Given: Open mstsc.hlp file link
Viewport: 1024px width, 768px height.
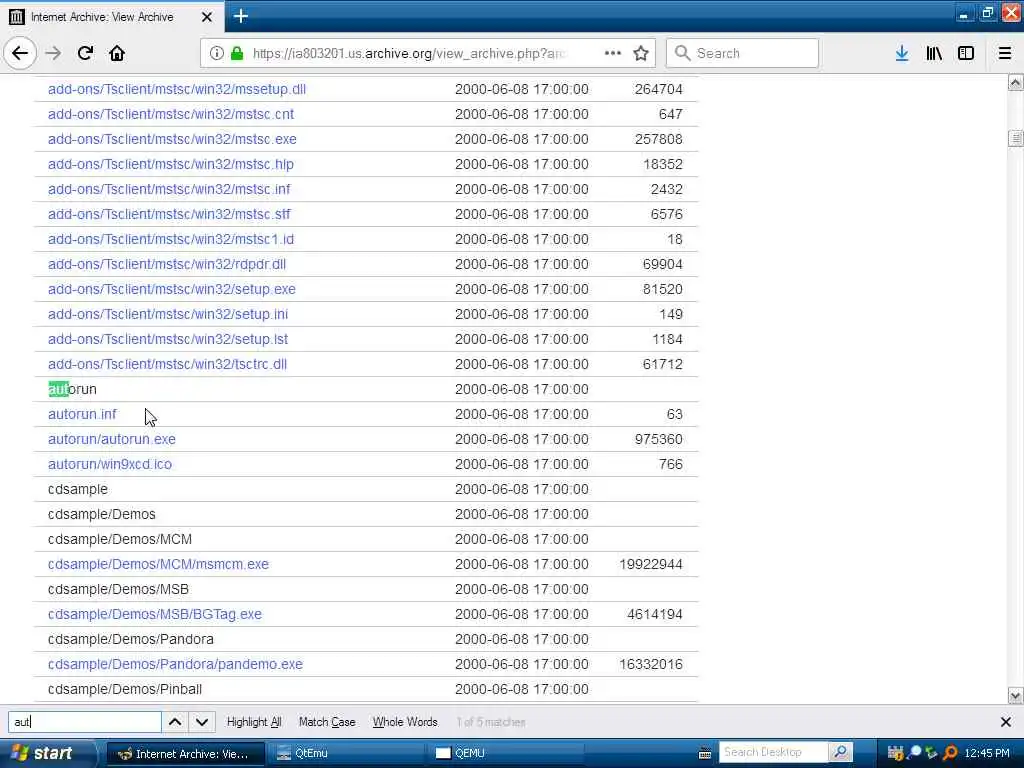Looking at the screenshot, I should point(170,164).
